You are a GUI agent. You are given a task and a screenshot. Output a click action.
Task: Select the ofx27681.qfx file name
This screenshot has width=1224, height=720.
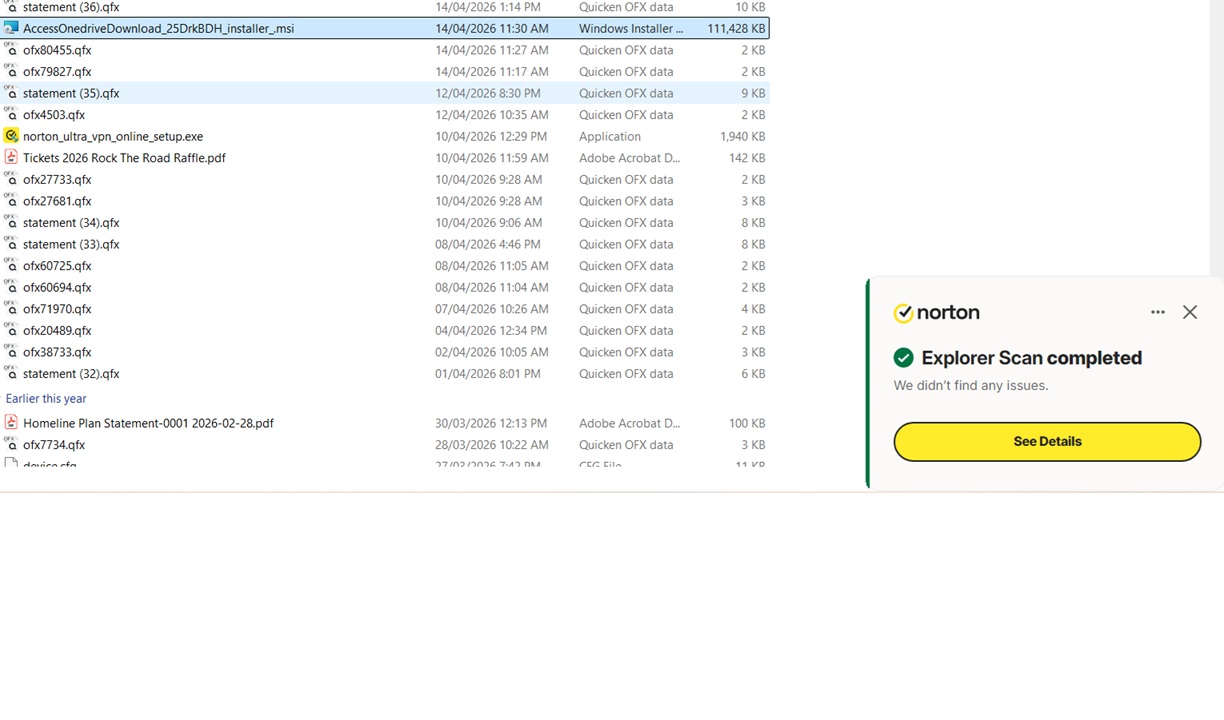pos(57,201)
